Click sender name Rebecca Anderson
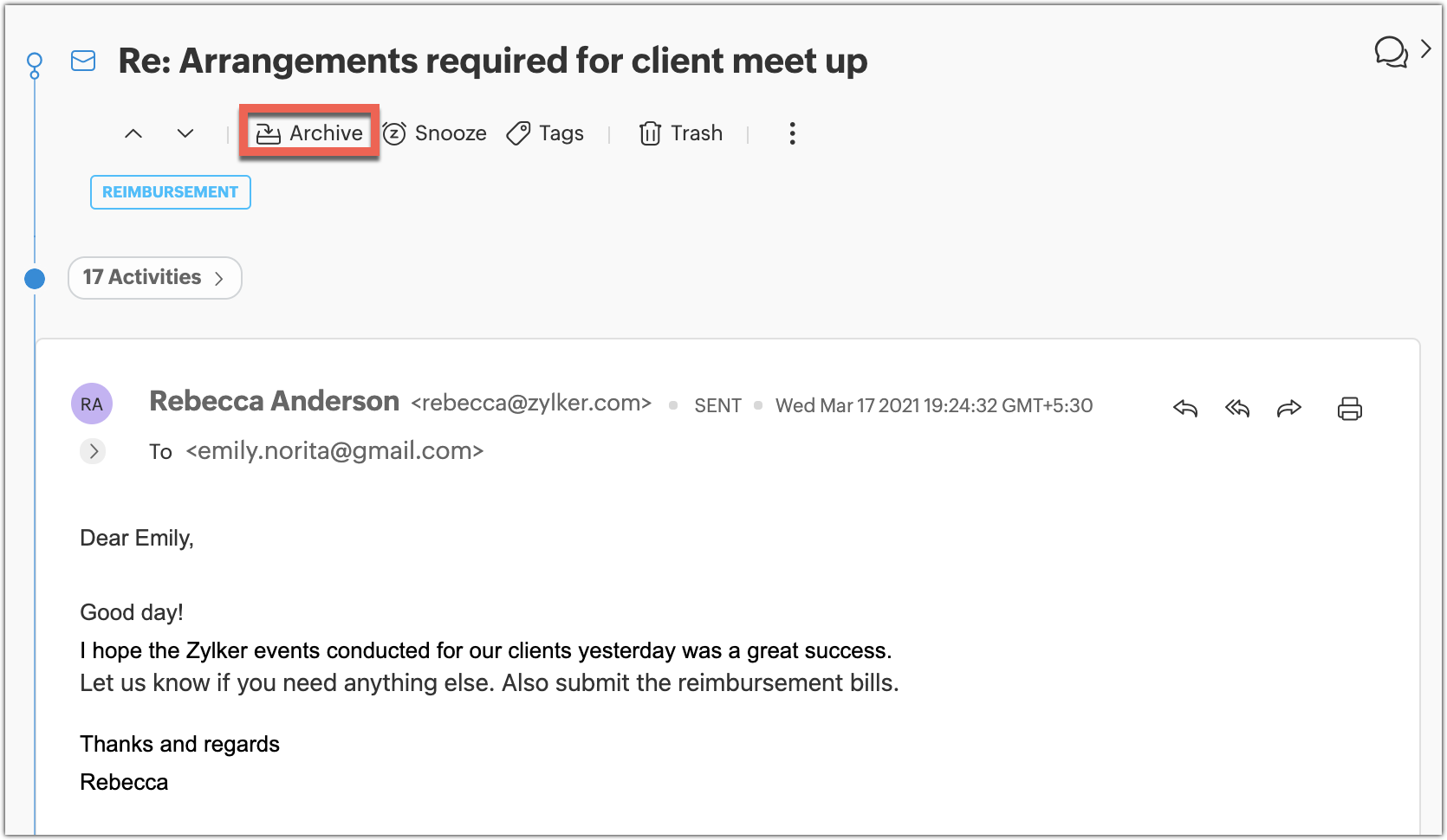 click(x=274, y=402)
